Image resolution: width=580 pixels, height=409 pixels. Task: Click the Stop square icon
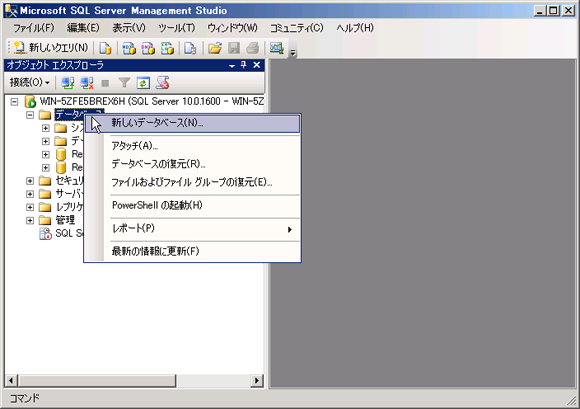(105, 83)
